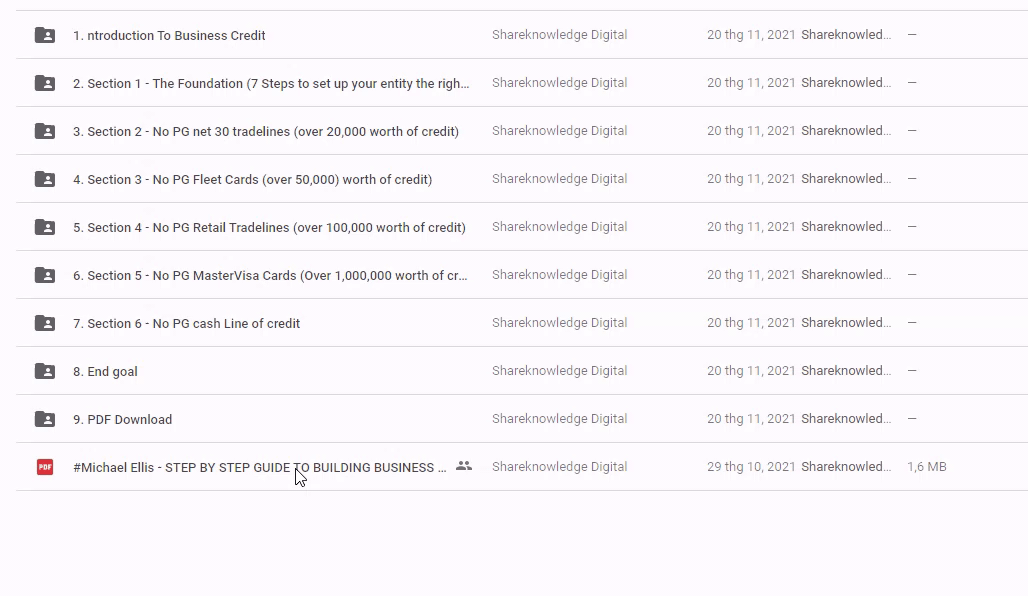1028x596 pixels.
Task: Click the folder icon for Section 4 Retail Tradelines
Action: pos(45,227)
